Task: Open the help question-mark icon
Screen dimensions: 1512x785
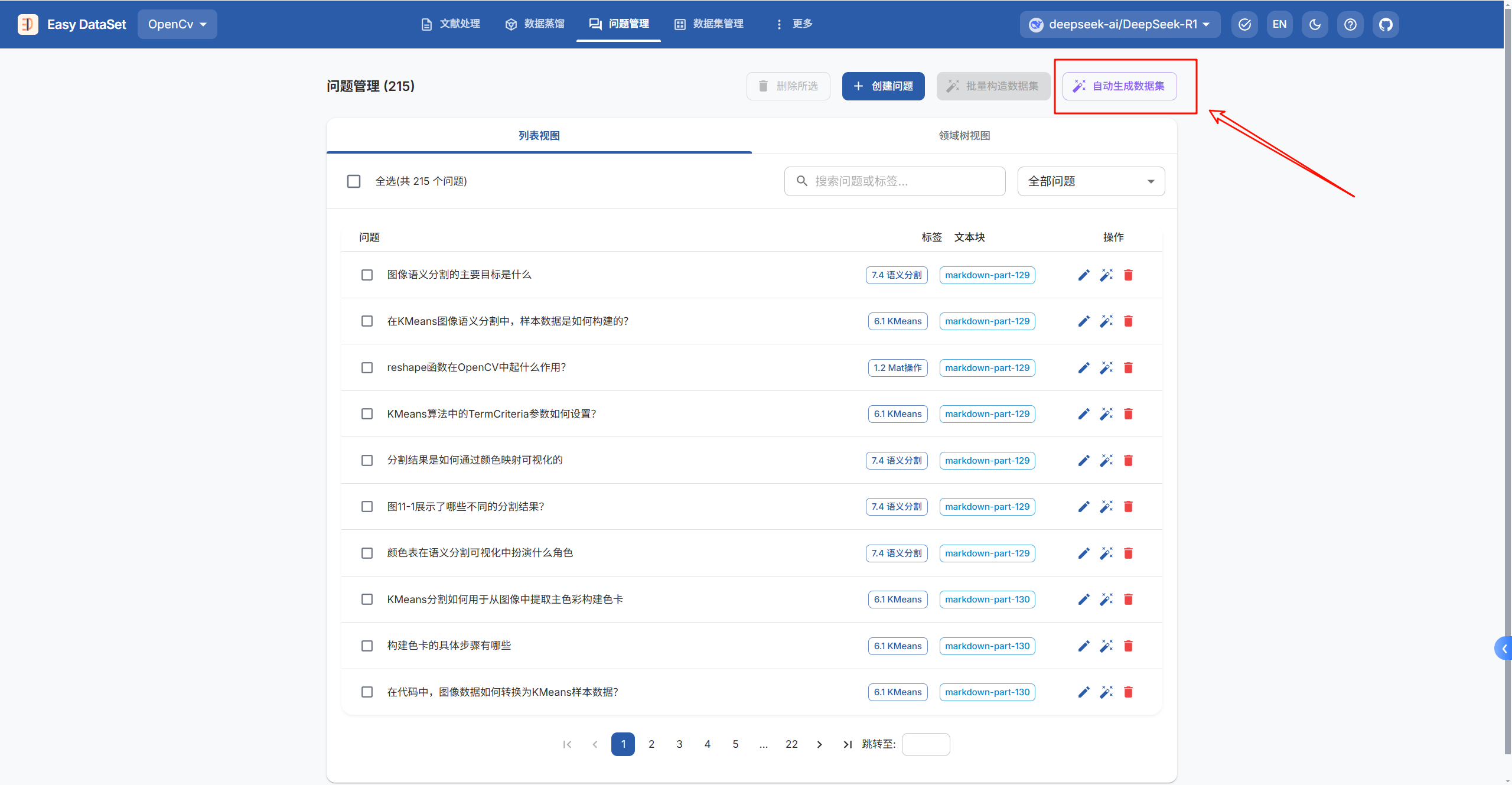Action: 1350,24
